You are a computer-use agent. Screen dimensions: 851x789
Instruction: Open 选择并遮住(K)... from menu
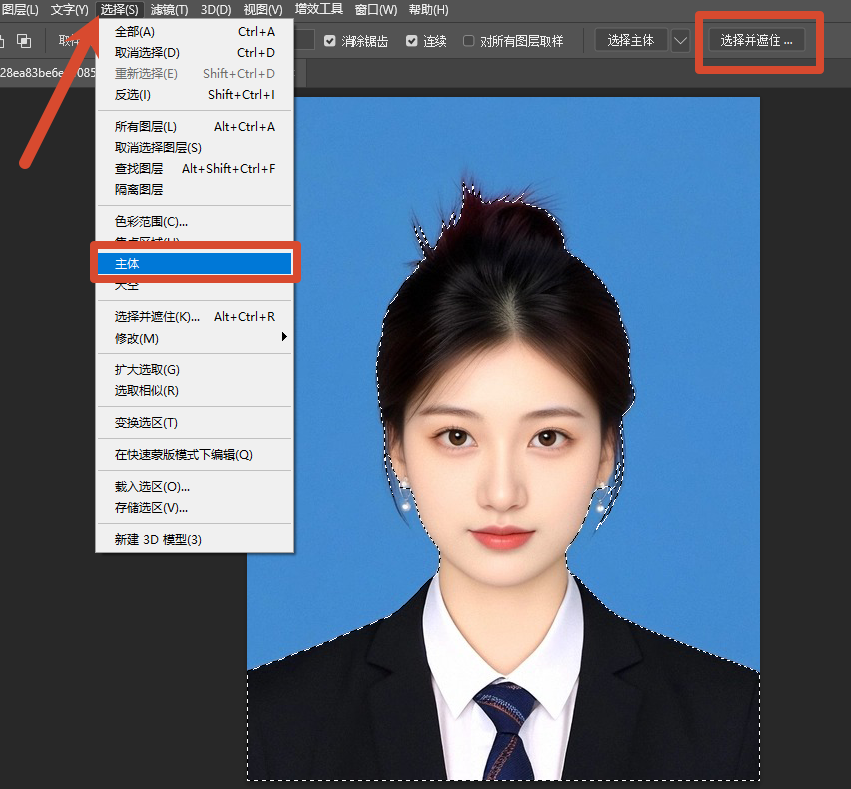coord(195,317)
